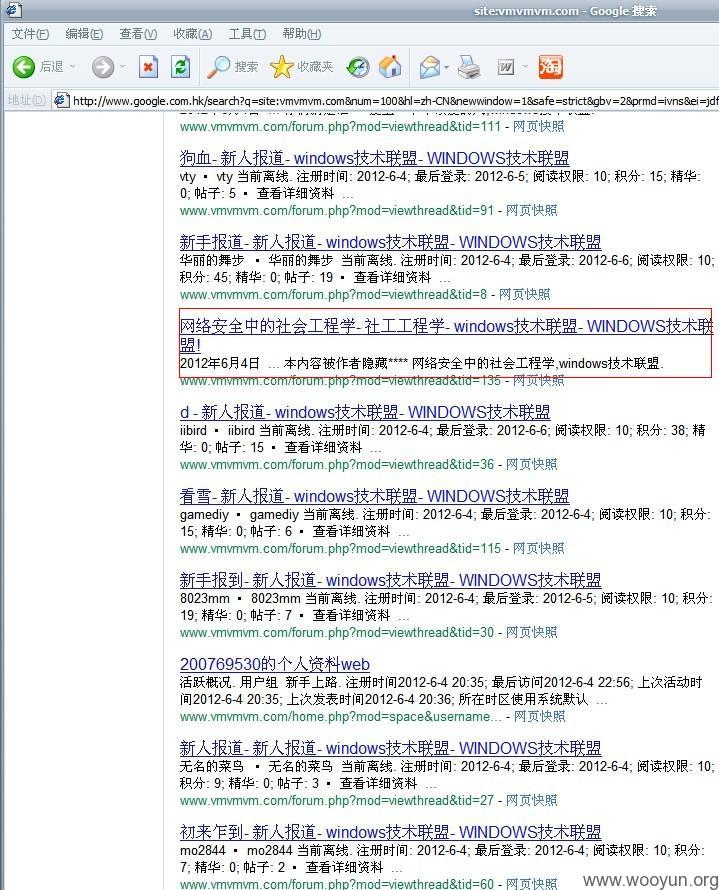719x890 pixels.
Task: Click snippet text starting 2012年6月4日
Action: click(x=422, y=363)
